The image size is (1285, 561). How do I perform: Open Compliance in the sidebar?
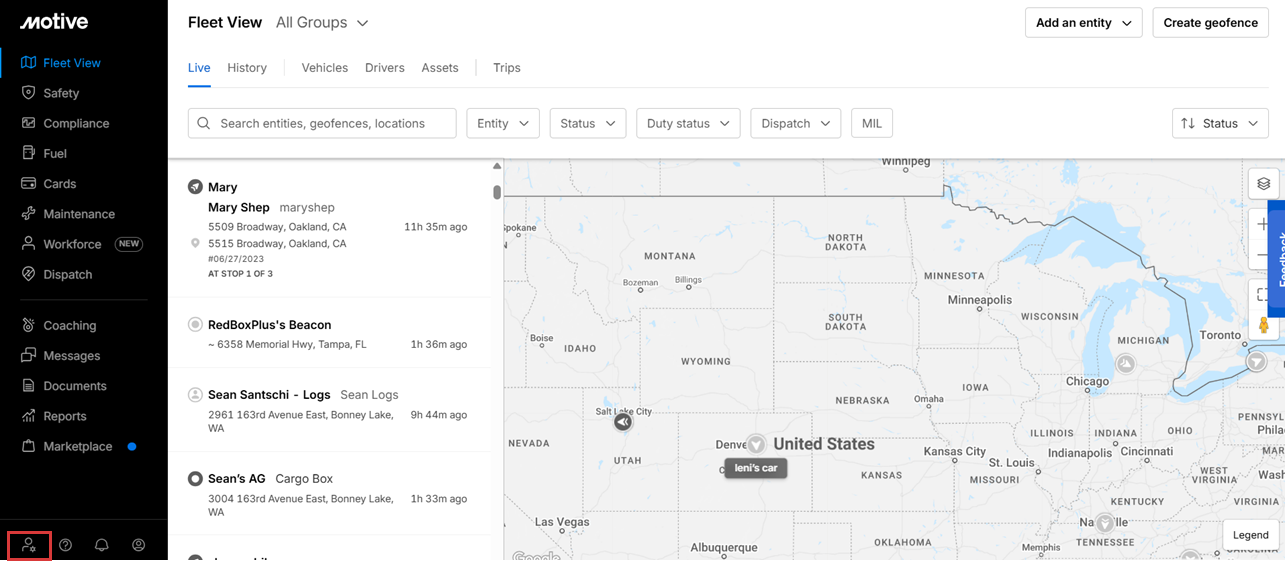(x=76, y=123)
